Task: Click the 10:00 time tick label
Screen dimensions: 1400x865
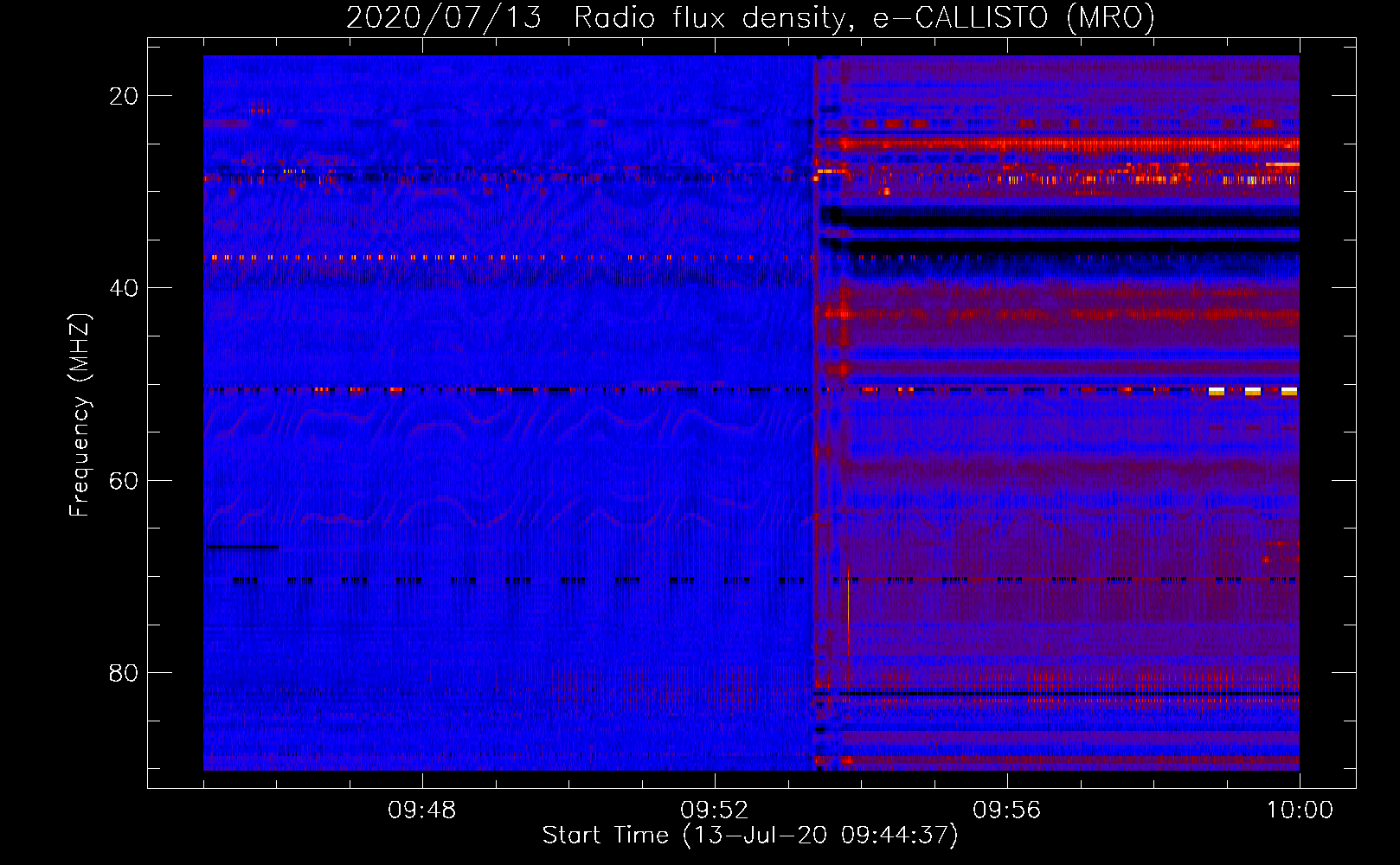Action: pos(1300,811)
